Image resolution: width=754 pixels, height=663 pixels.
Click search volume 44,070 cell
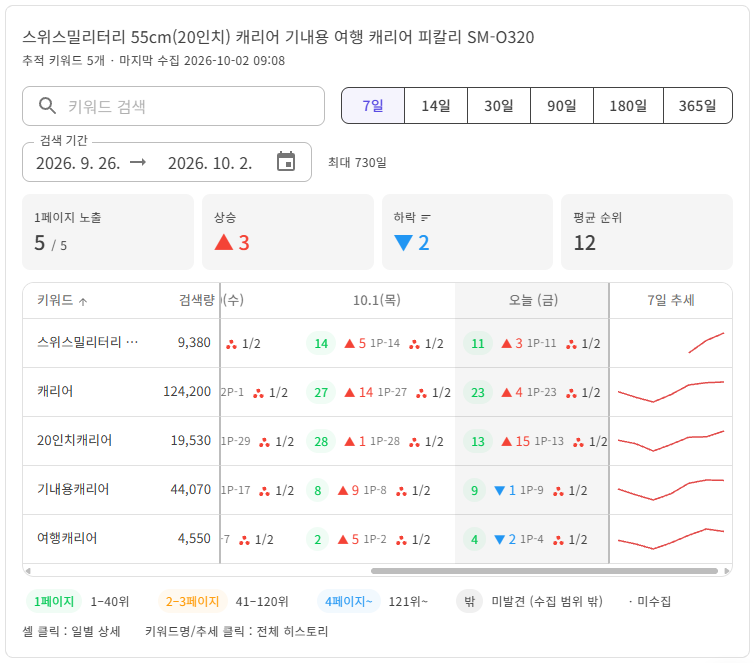191,489
